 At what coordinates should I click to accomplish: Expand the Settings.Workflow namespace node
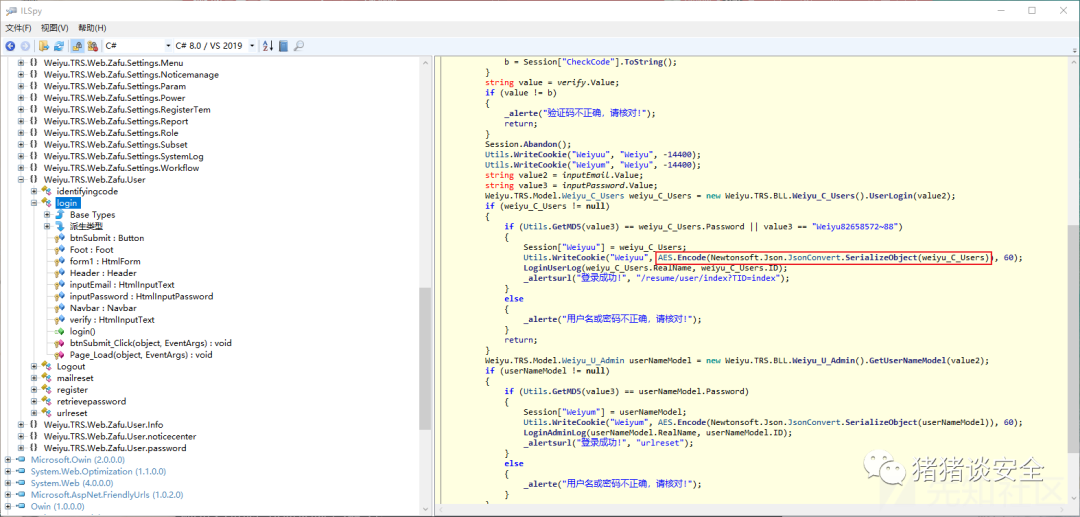coord(21,168)
